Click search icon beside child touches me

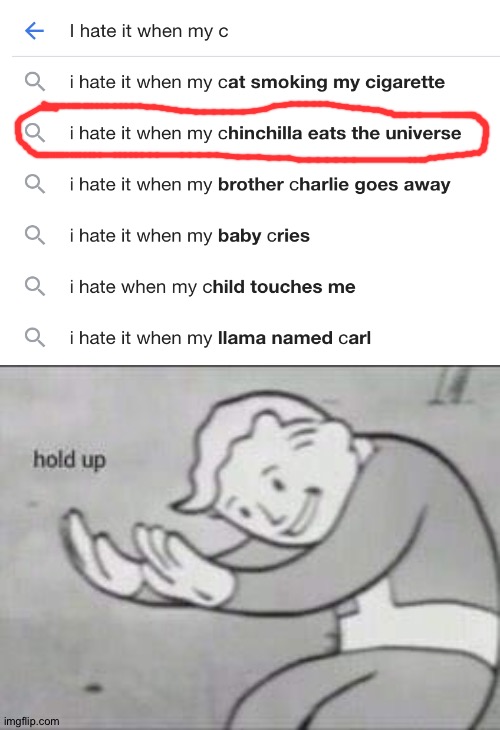pyautogui.click(x=35, y=287)
